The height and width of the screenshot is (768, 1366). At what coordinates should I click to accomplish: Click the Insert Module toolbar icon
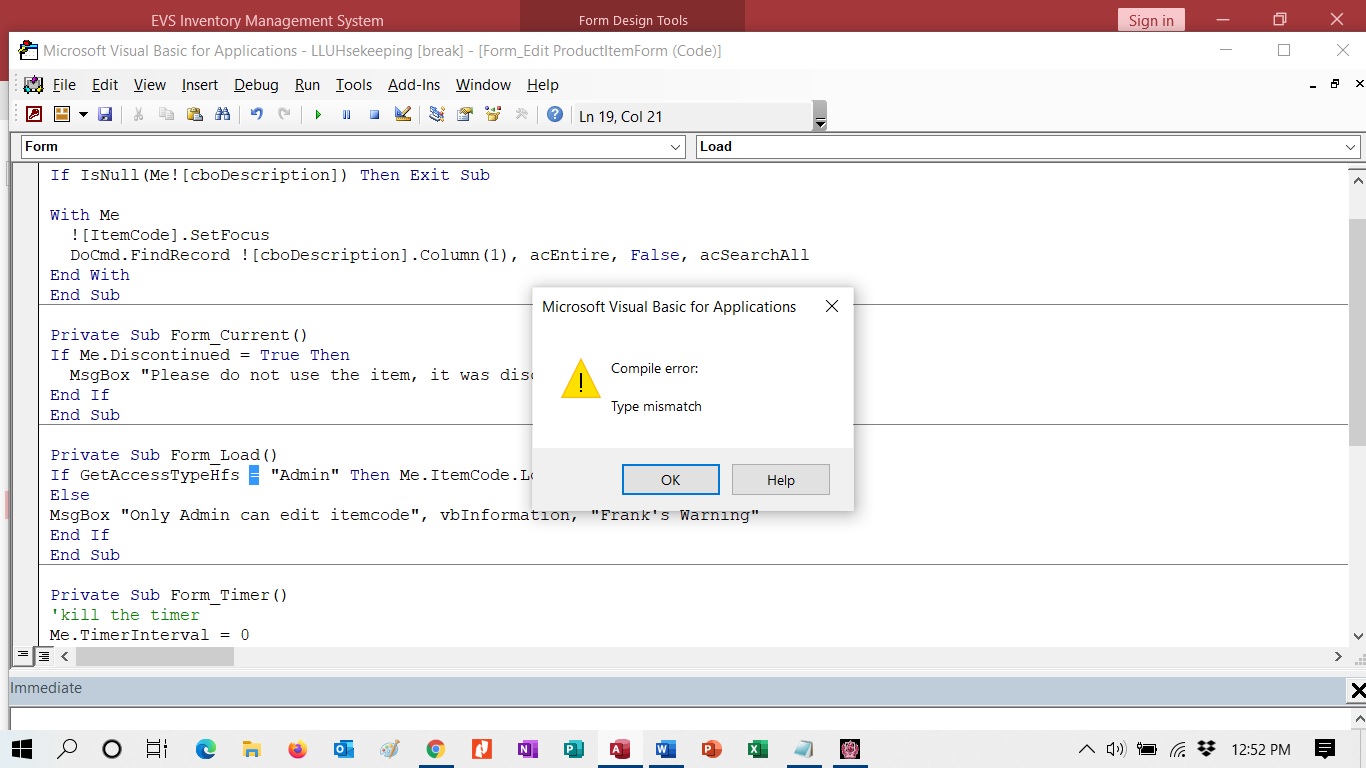62,115
